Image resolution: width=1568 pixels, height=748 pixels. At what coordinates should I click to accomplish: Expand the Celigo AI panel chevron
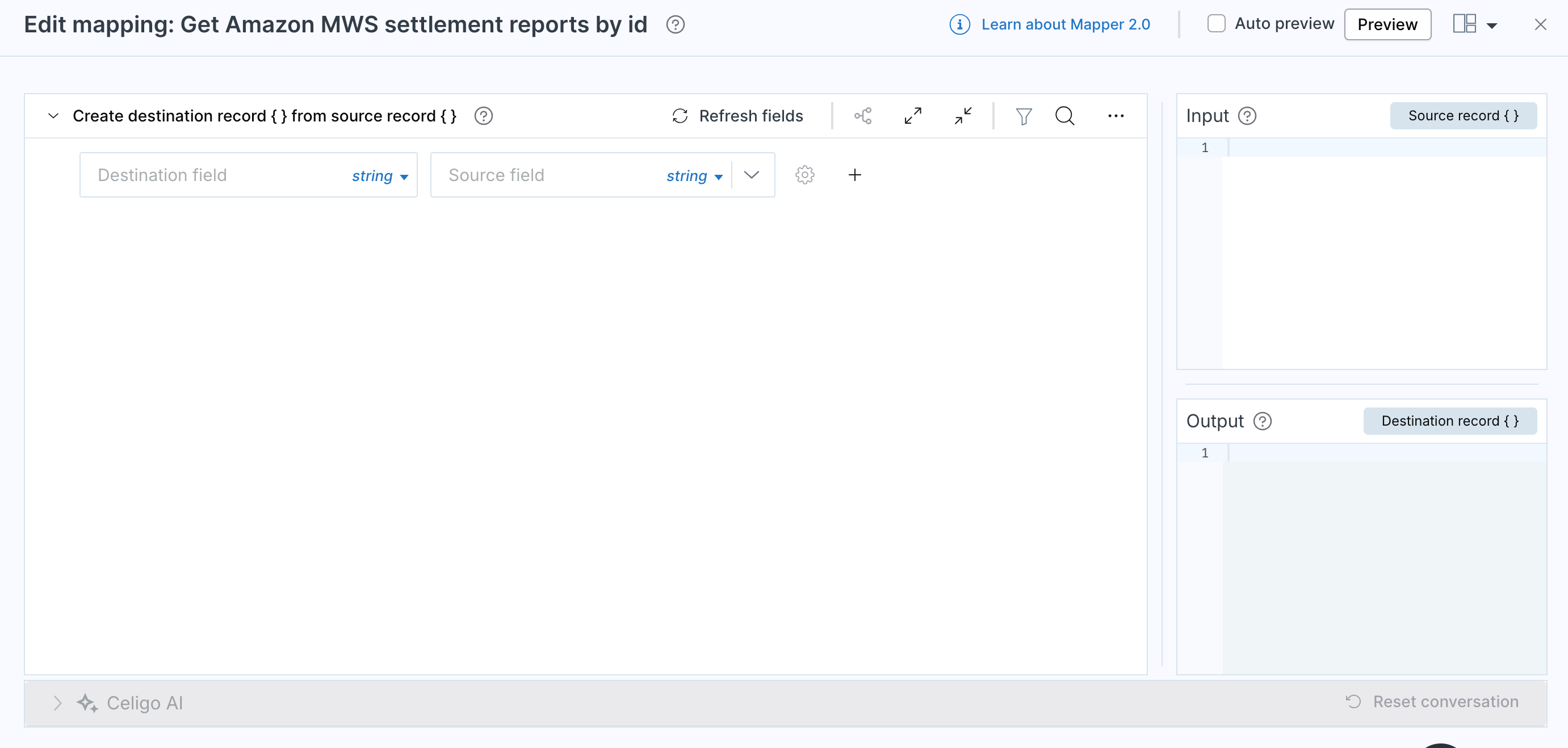pos(57,703)
